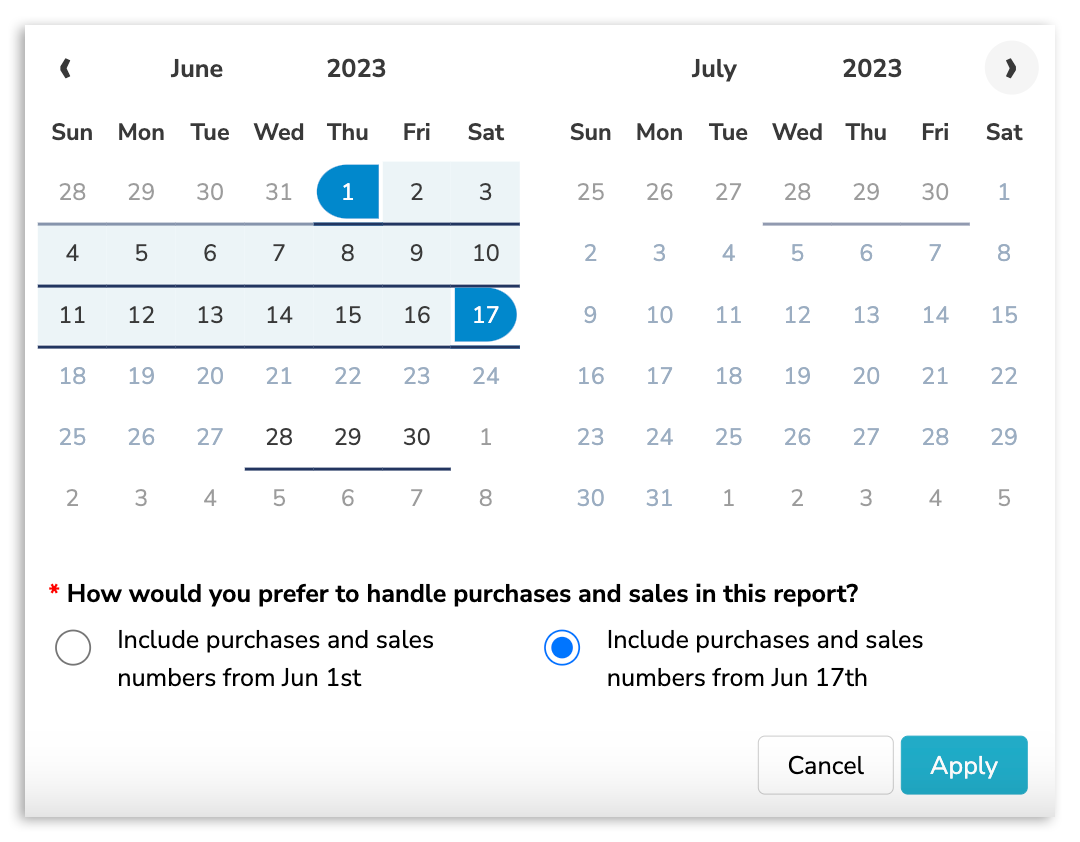Viewport: 1080px width, 842px height.
Task: Pick June 28 in the calendar
Action: pyautogui.click(x=279, y=437)
